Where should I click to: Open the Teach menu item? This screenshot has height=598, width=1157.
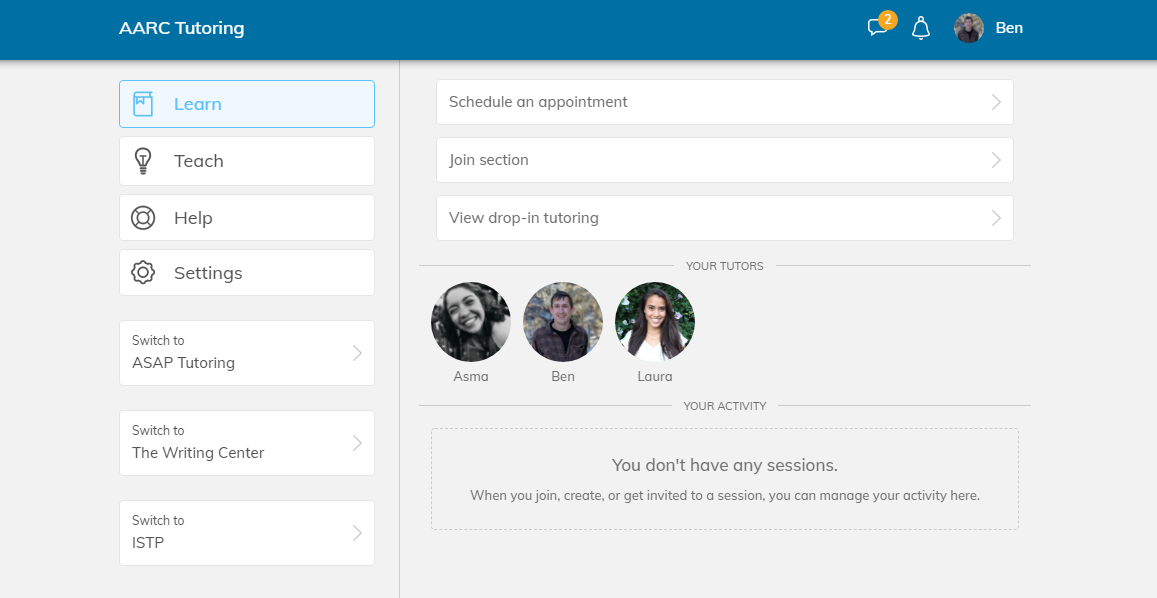[x=247, y=161]
